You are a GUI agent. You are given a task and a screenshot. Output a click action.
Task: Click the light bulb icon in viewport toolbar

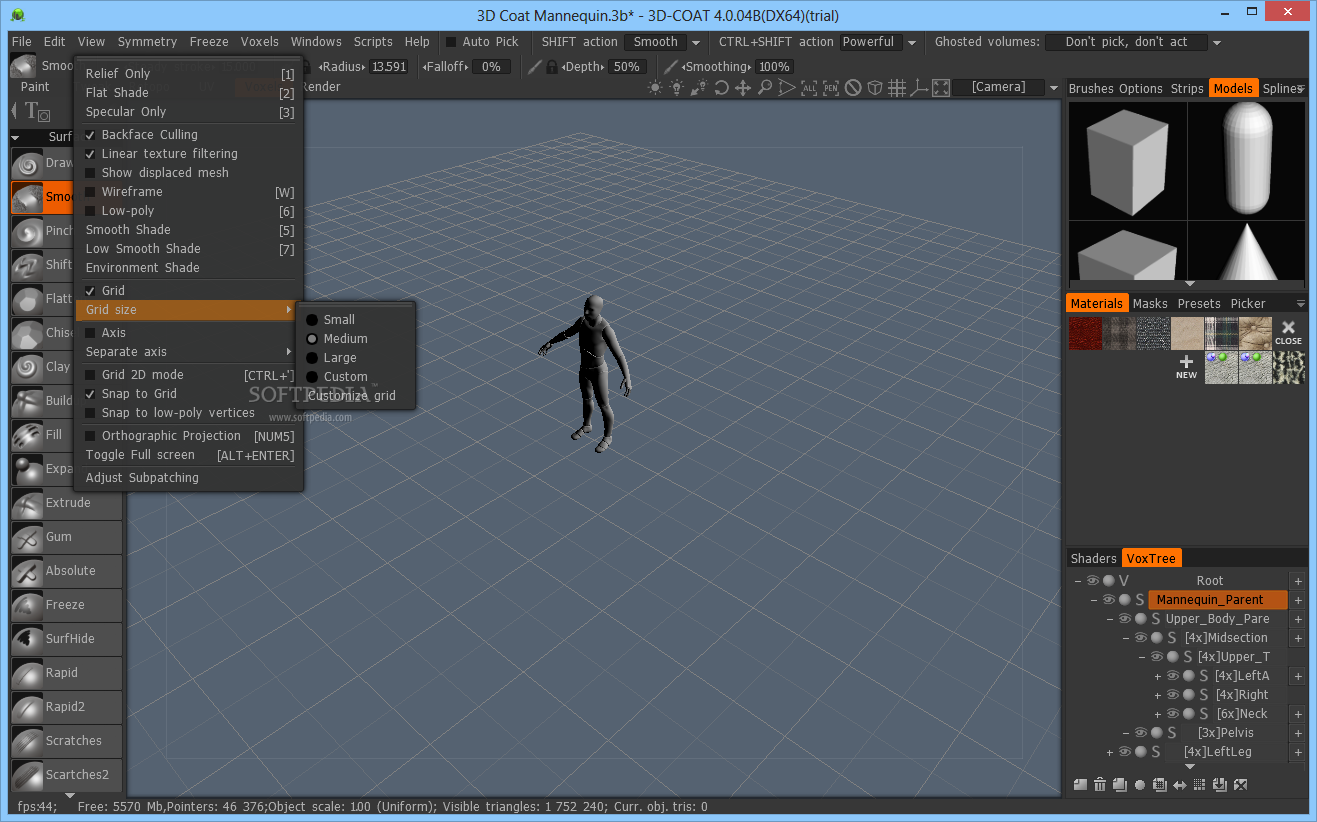click(x=677, y=88)
